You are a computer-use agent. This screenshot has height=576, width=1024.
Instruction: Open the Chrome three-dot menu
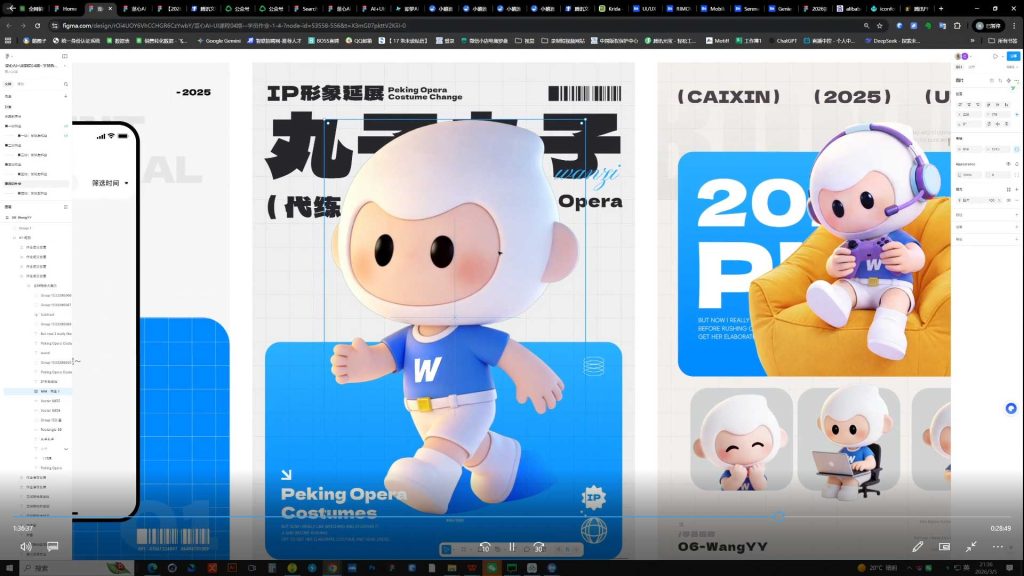pos(1016,25)
